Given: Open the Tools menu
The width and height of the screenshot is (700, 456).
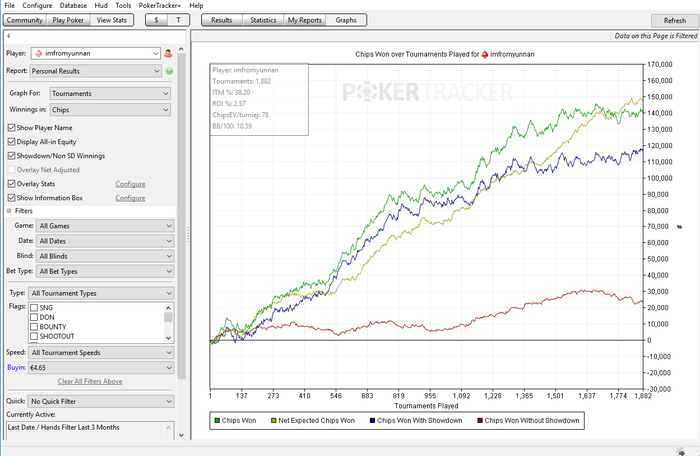Looking at the screenshot, I should pyautogui.click(x=123, y=5).
